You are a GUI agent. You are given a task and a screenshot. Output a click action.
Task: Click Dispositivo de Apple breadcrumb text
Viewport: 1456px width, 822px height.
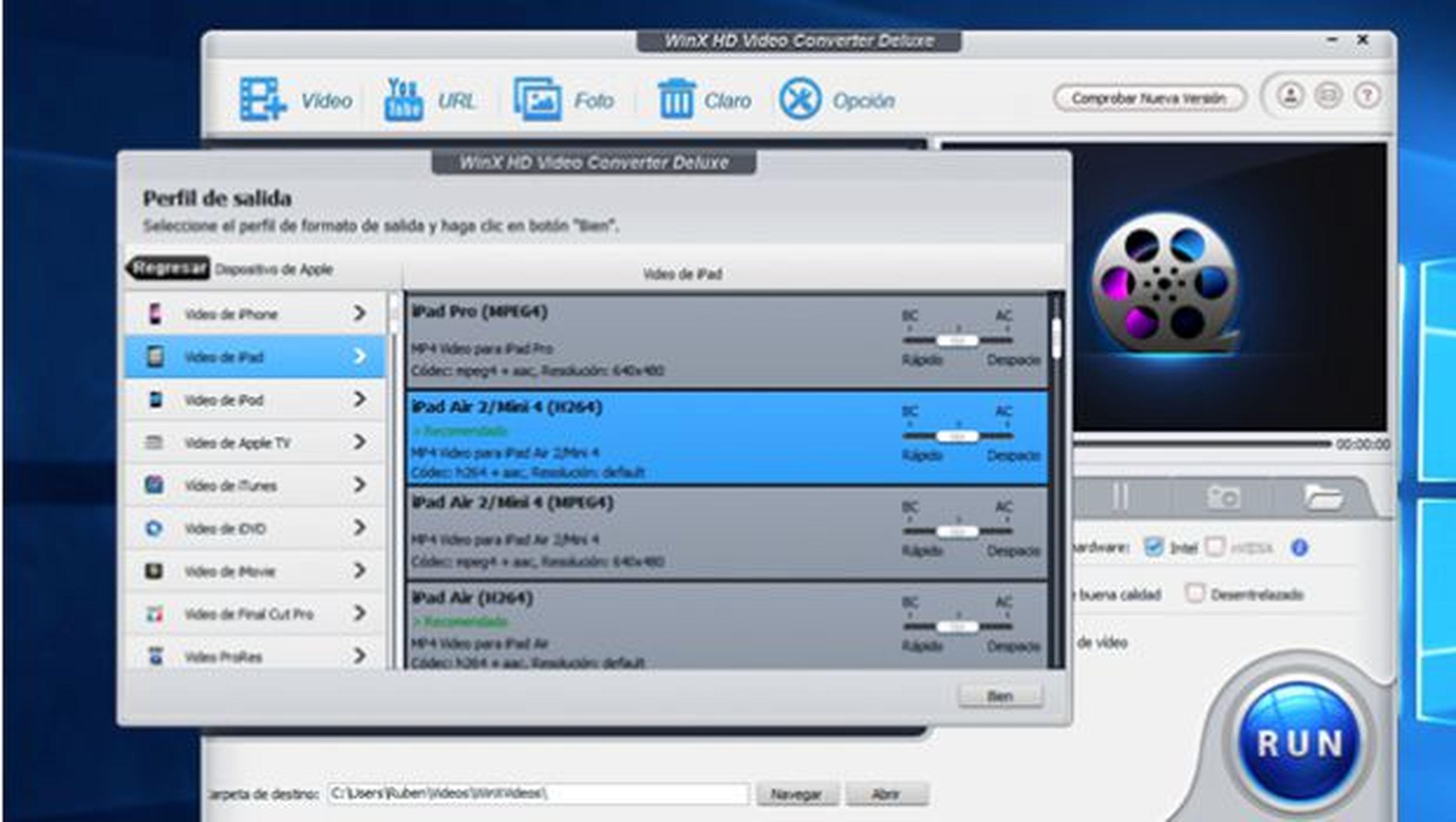273,269
